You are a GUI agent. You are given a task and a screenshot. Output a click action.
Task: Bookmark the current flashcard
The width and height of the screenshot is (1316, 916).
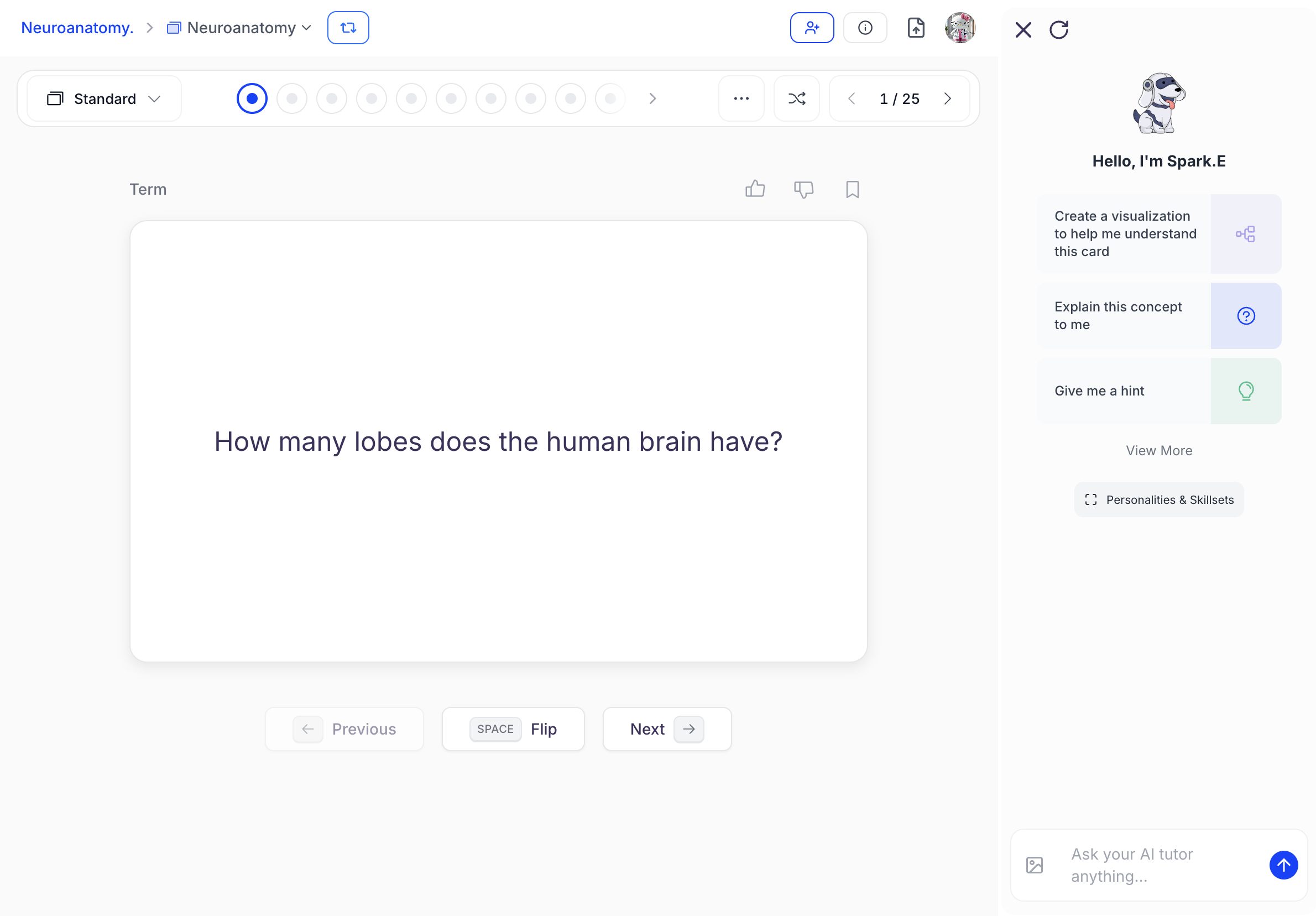[852, 189]
